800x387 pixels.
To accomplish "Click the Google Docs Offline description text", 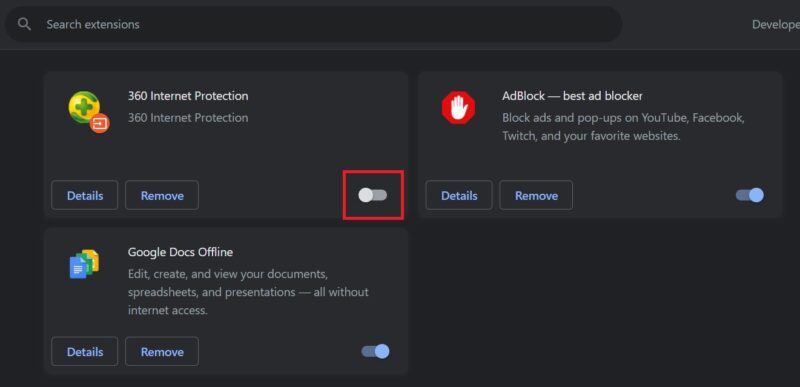I will coord(248,292).
